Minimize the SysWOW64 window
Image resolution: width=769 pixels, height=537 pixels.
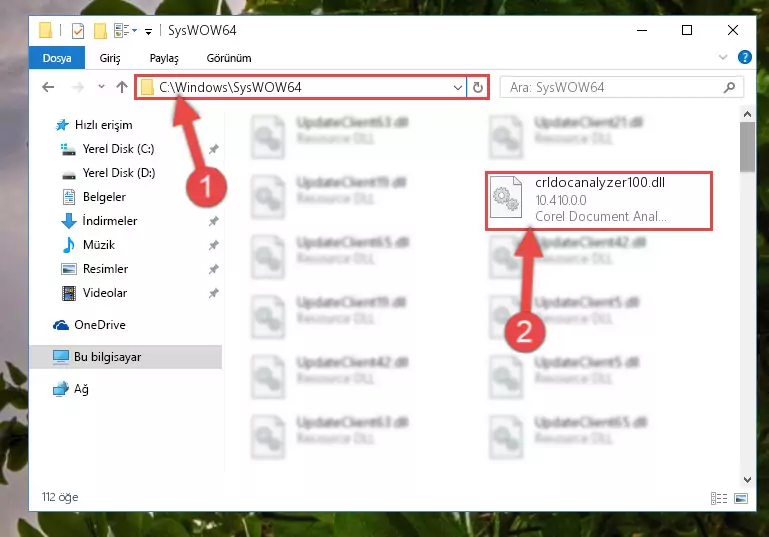coord(641,30)
